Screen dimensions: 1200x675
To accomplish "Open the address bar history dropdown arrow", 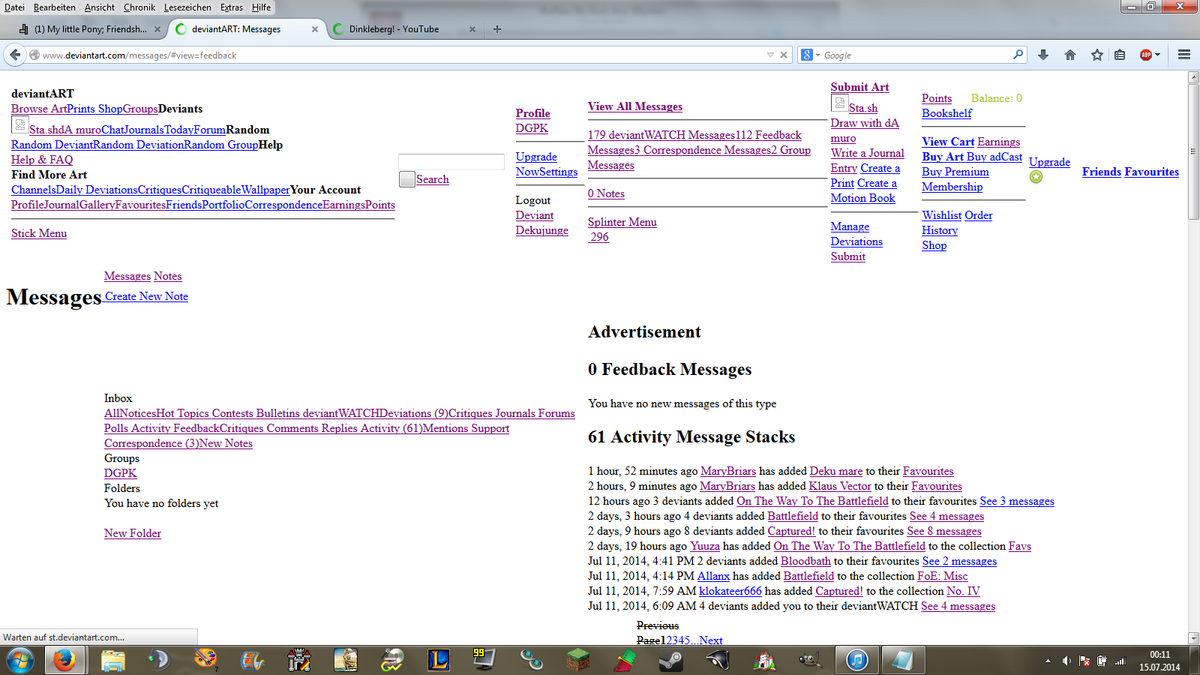I will click(769, 55).
